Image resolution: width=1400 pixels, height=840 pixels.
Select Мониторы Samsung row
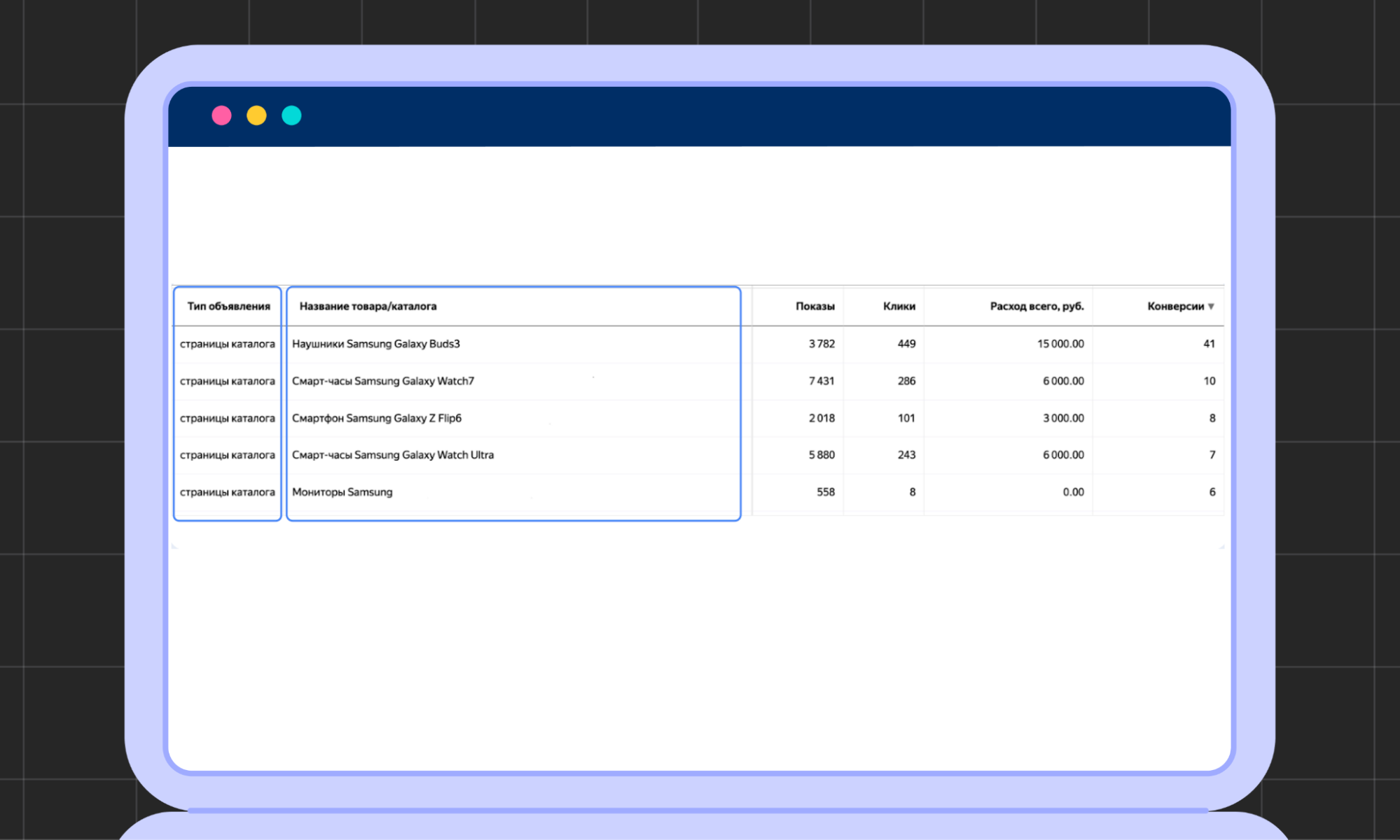342,492
